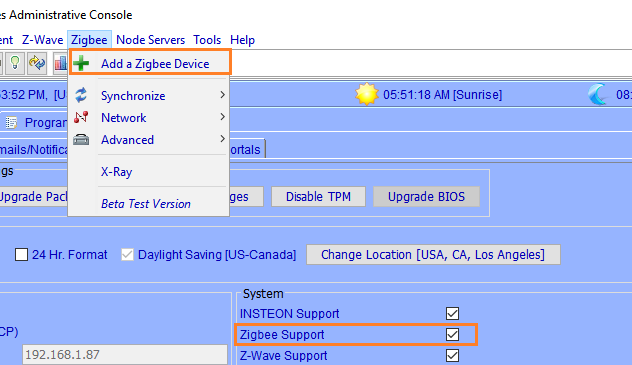Open the Node Servers menu
The height and width of the screenshot is (365, 632).
[150, 40]
